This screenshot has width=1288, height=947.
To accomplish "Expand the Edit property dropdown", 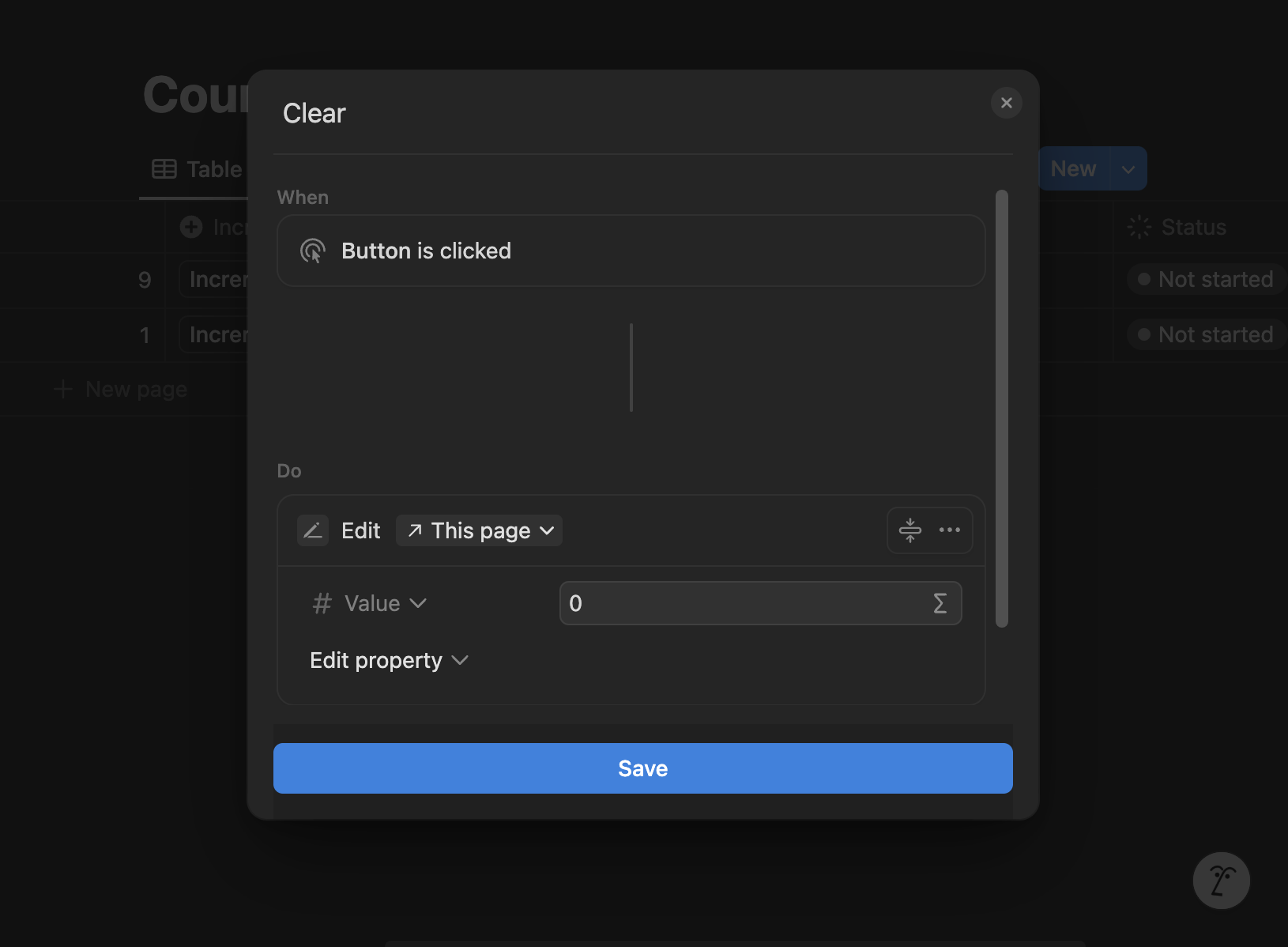I will tap(389, 661).
